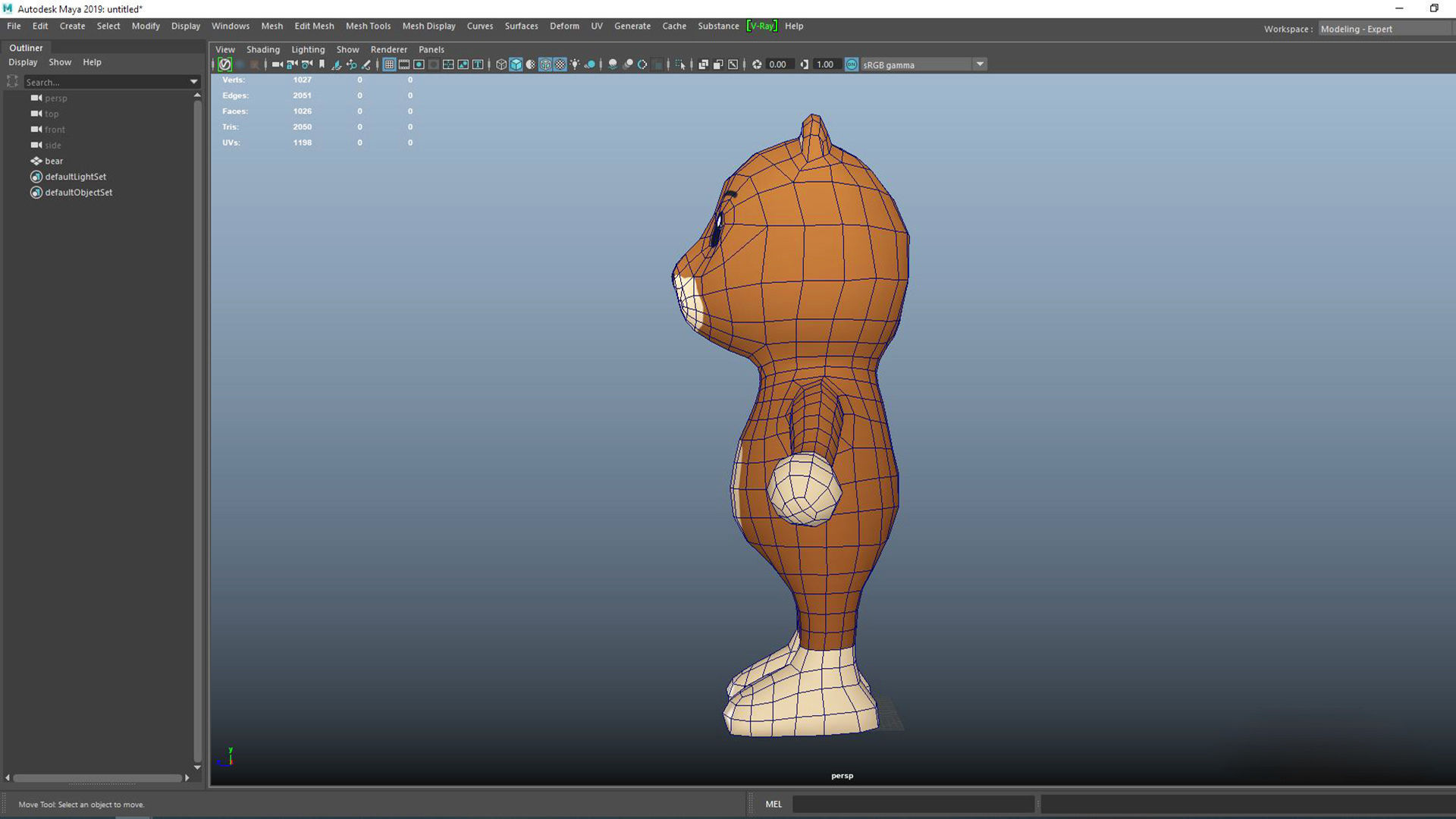Toggle the Safe Title icon
Screen dimensions: 1456x819
[478, 64]
